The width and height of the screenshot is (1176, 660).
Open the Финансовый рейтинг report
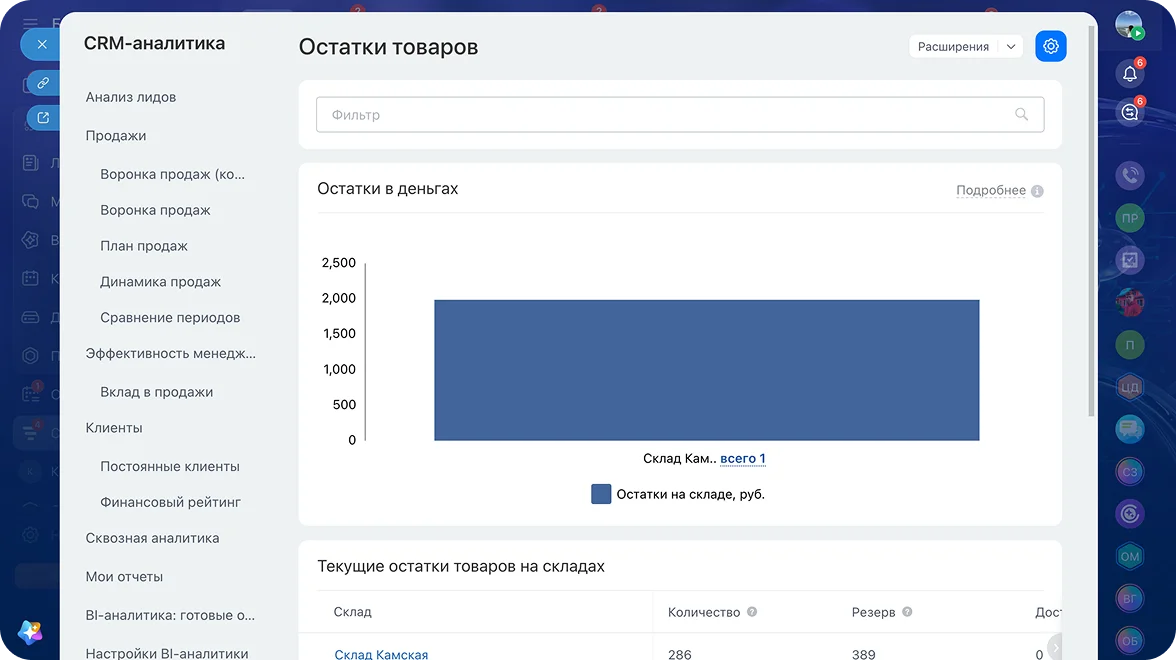170,502
